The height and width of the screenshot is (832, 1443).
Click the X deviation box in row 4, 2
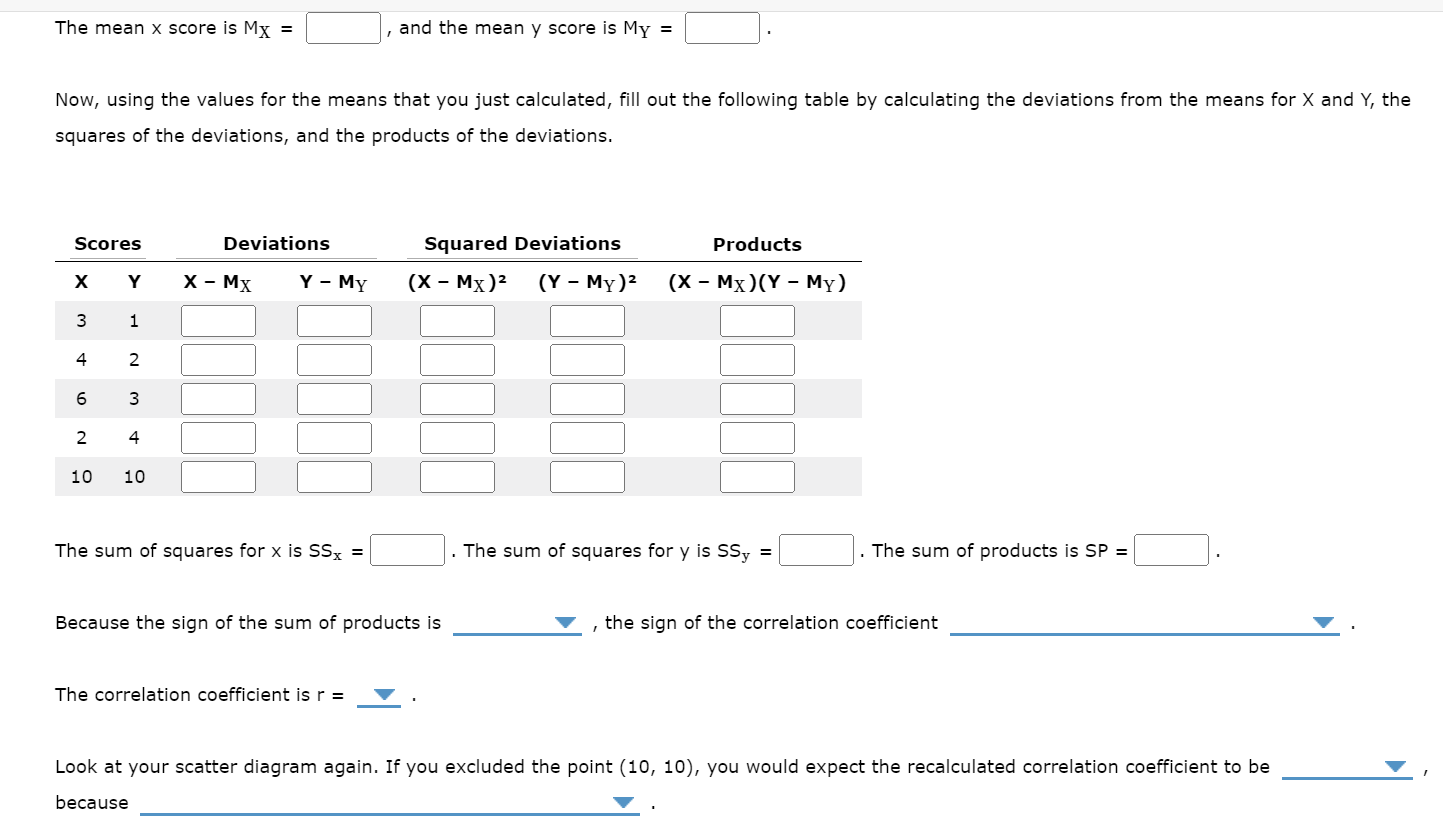(x=218, y=358)
